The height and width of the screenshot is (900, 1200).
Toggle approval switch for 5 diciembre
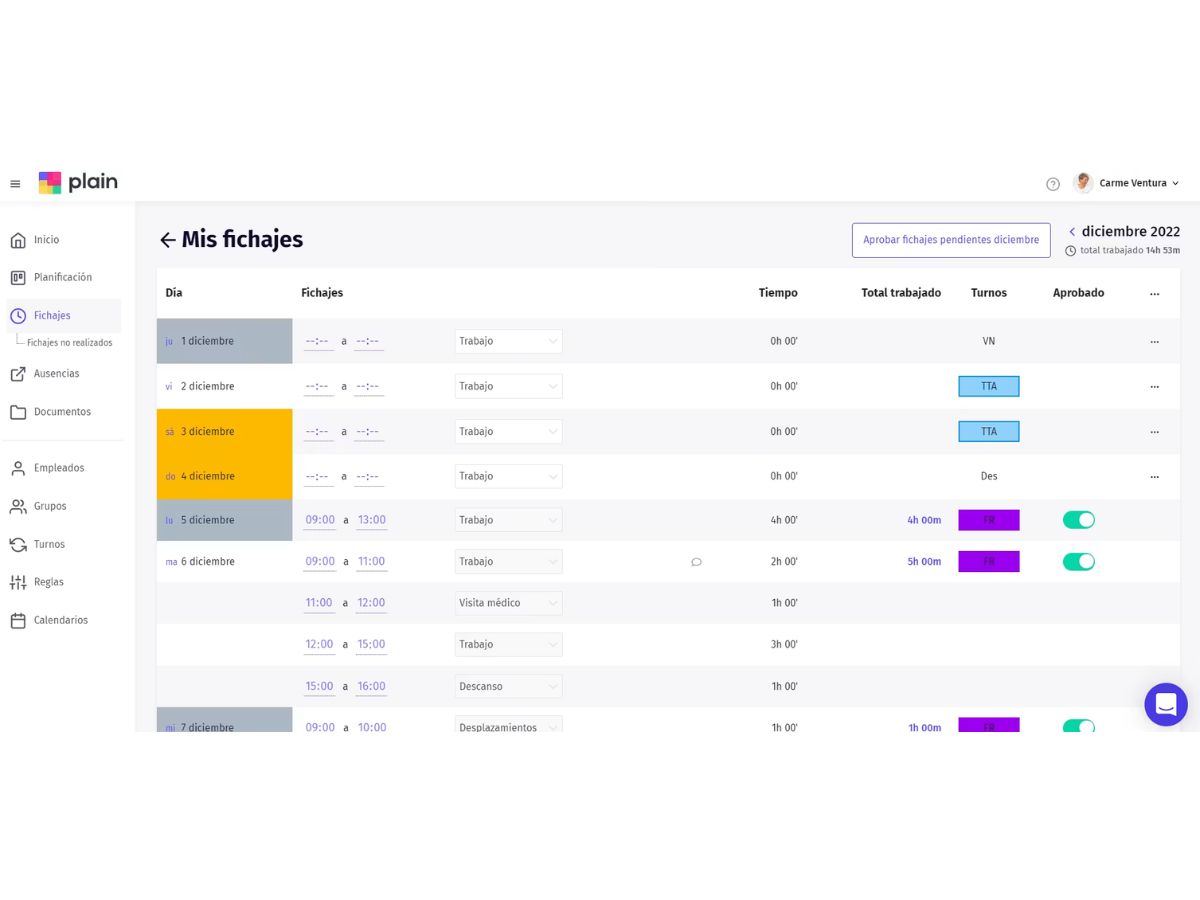1079,520
